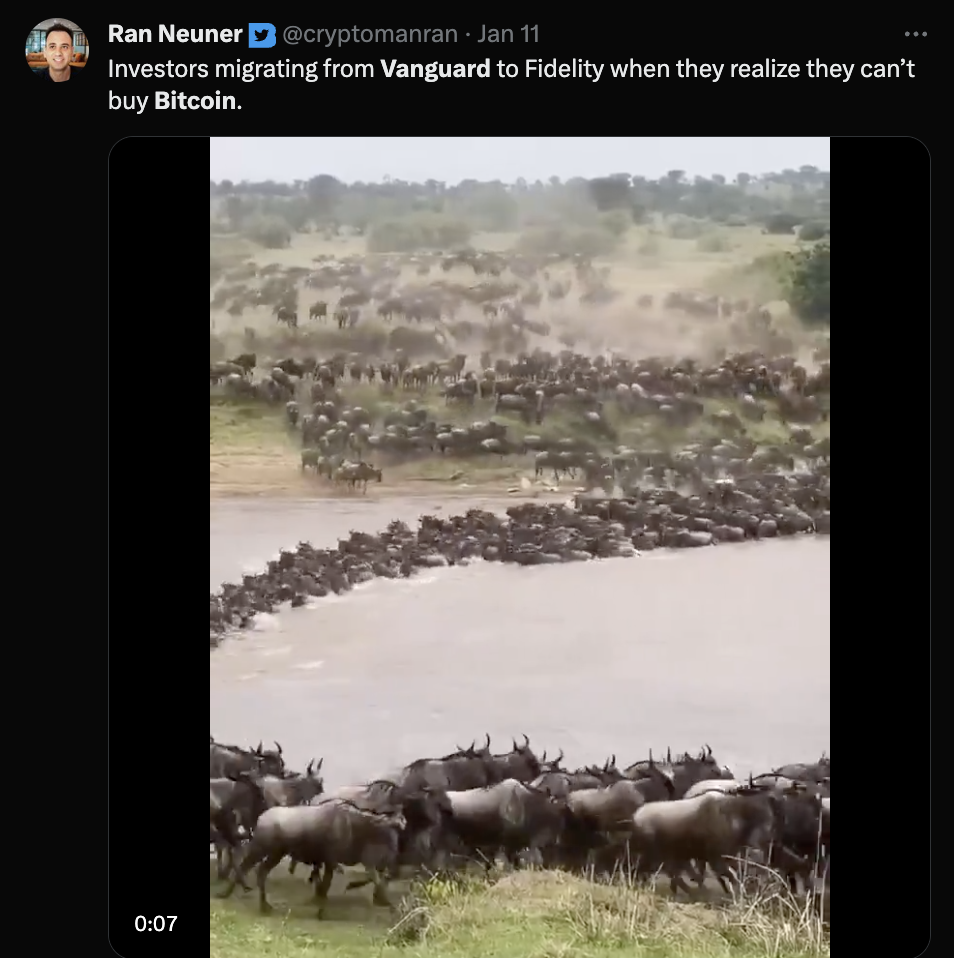Click the Ran Neuner display name
Screen dimensions: 954x958
[x=175, y=35]
